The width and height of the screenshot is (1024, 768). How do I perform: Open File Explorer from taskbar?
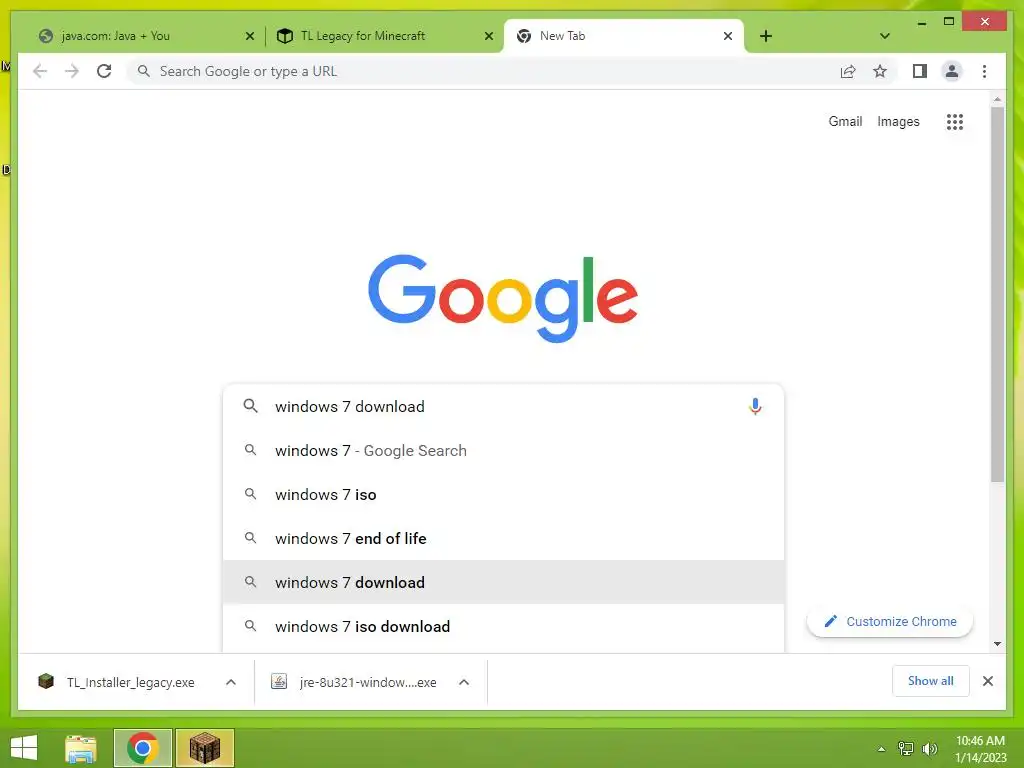(x=81, y=748)
